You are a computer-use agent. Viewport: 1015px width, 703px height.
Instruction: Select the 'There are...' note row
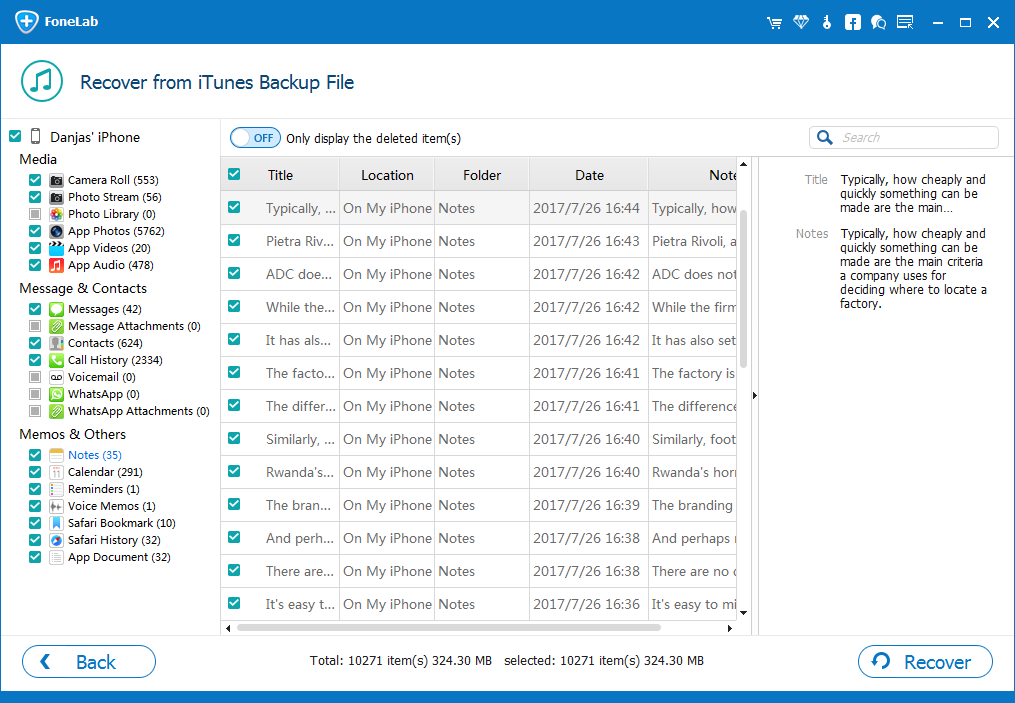(478, 572)
